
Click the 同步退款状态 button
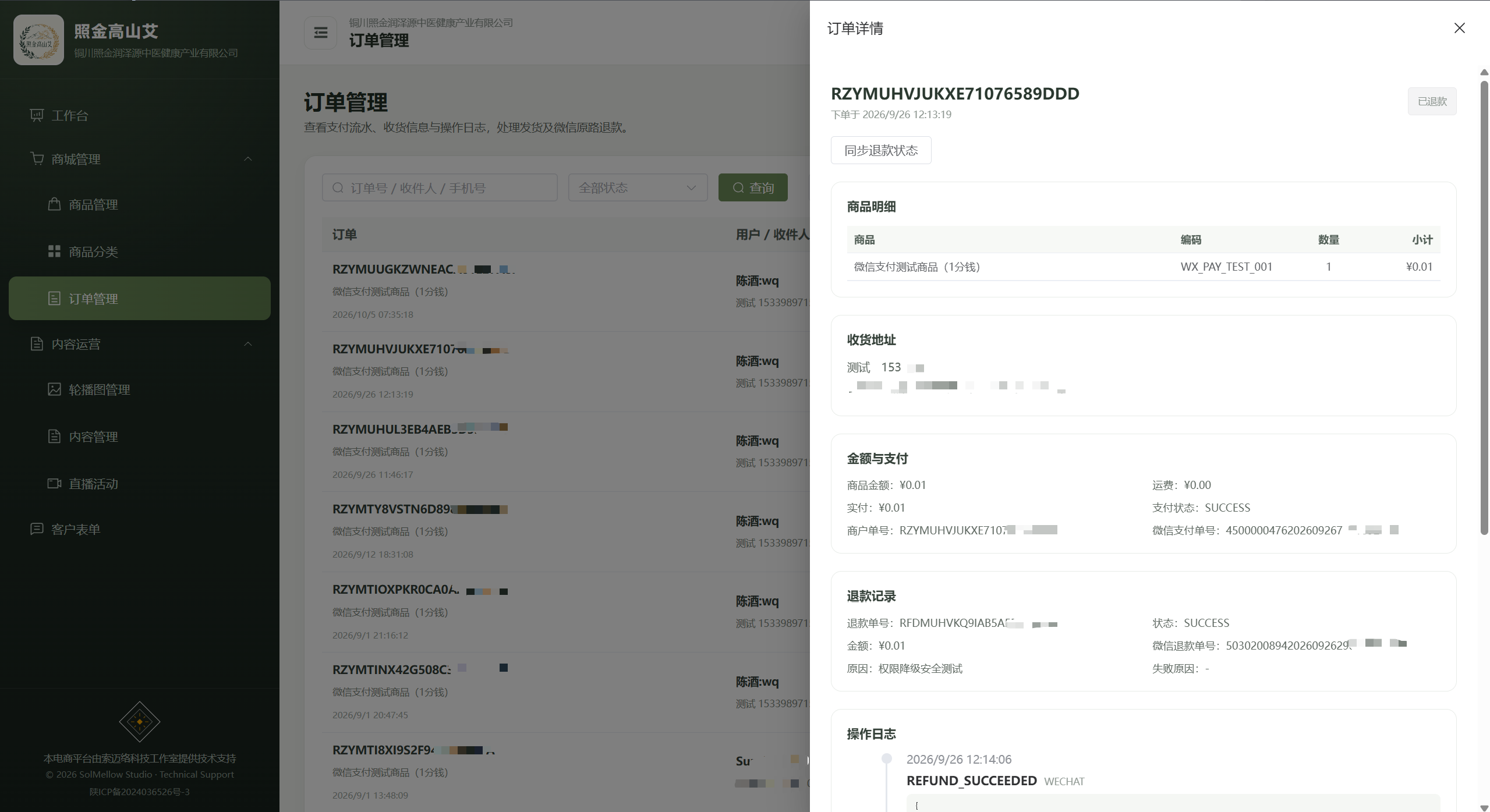coord(881,150)
